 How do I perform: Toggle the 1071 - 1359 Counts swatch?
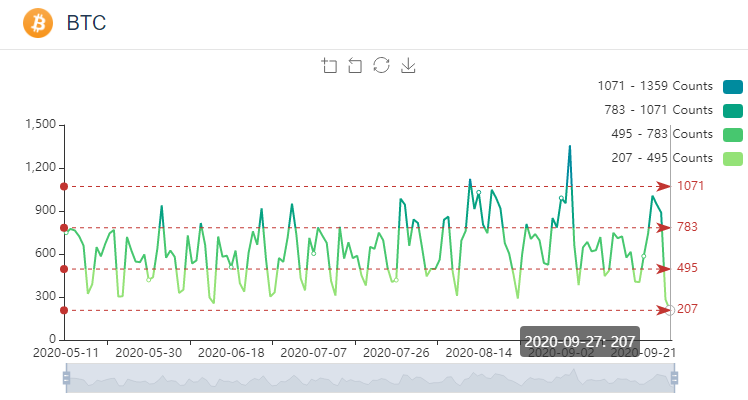click(x=733, y=87)
